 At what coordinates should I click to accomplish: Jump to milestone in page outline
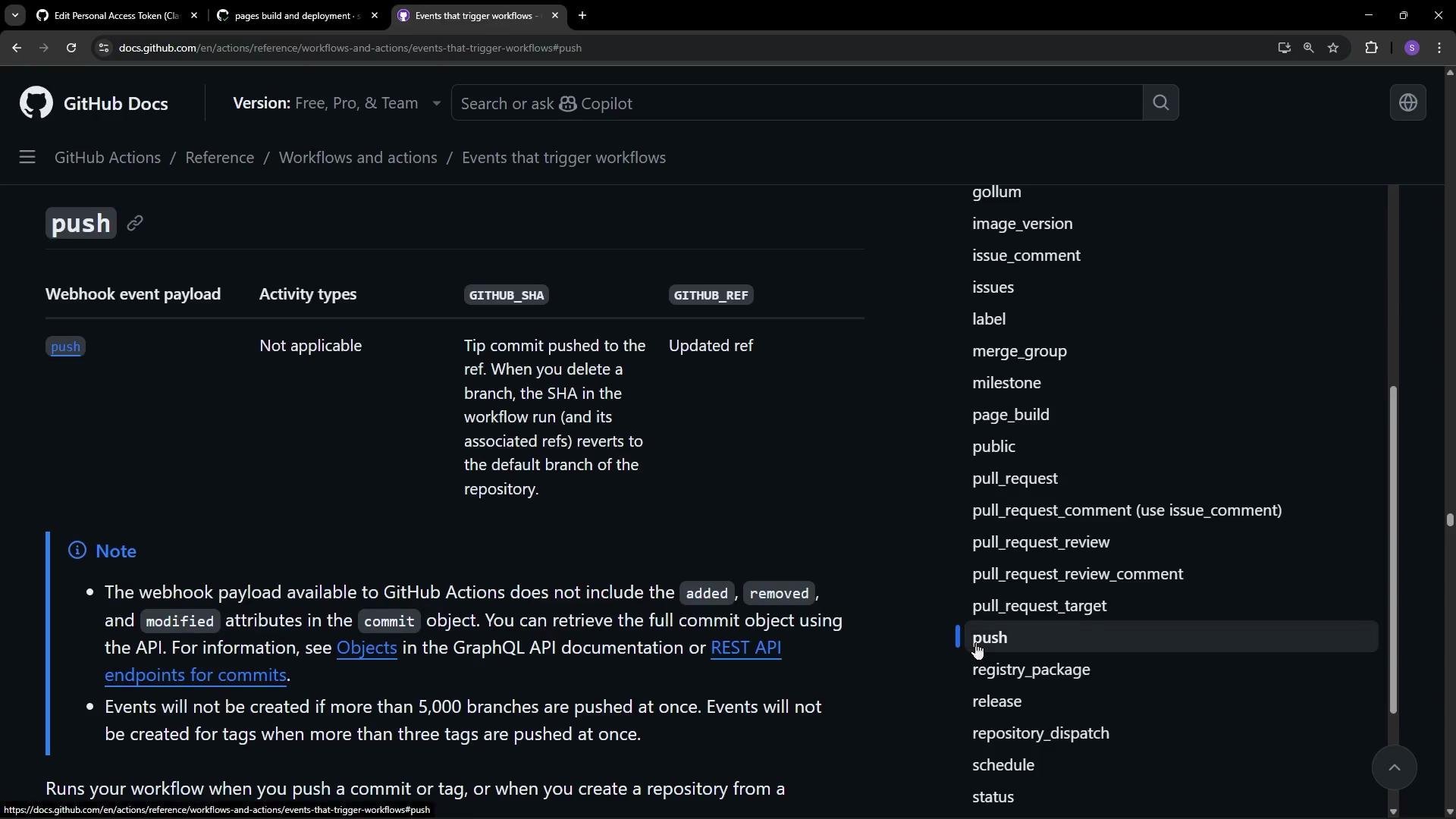[x=1006, y=383]
